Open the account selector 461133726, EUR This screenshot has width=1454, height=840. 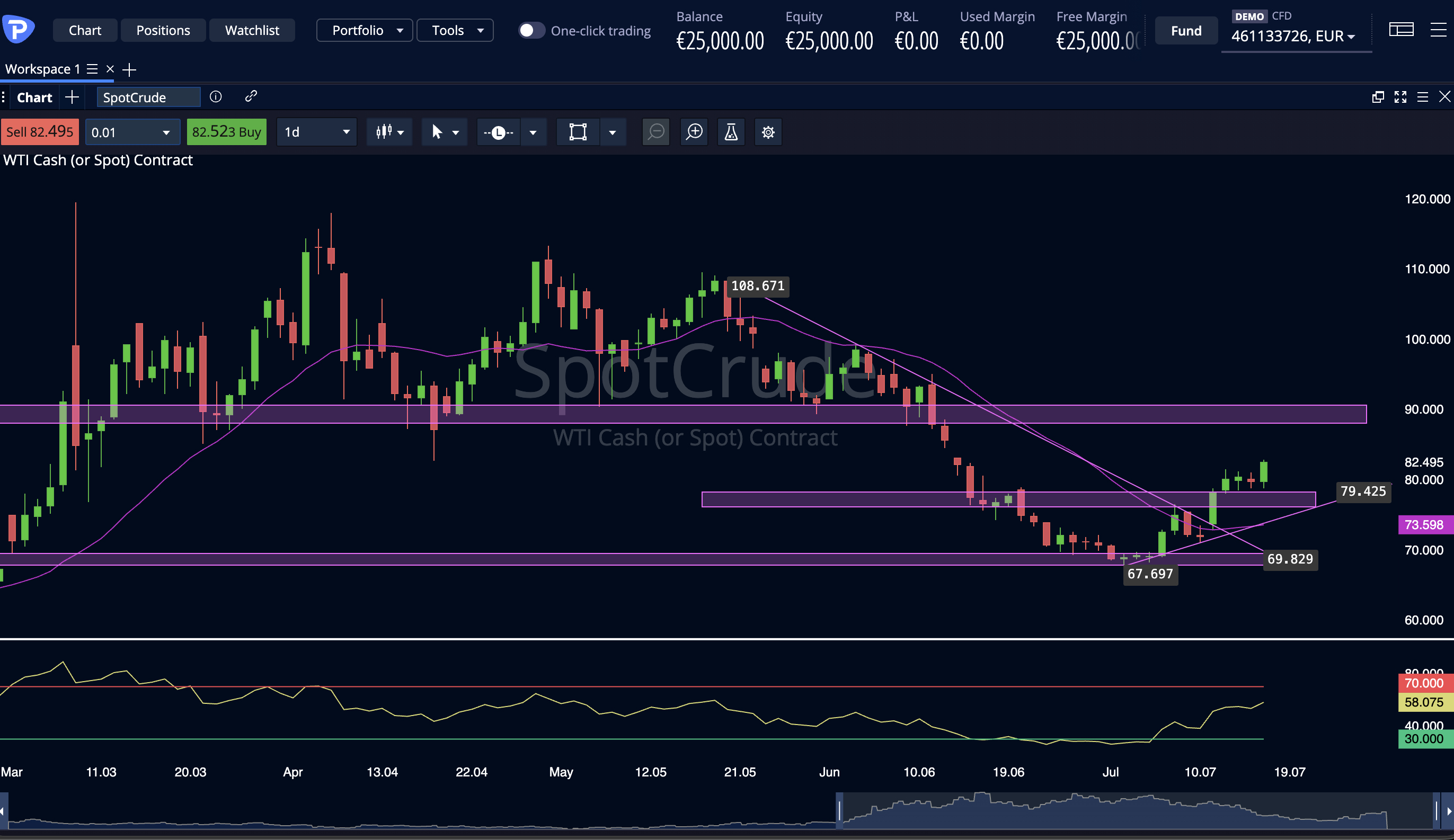click(1292, 37)
